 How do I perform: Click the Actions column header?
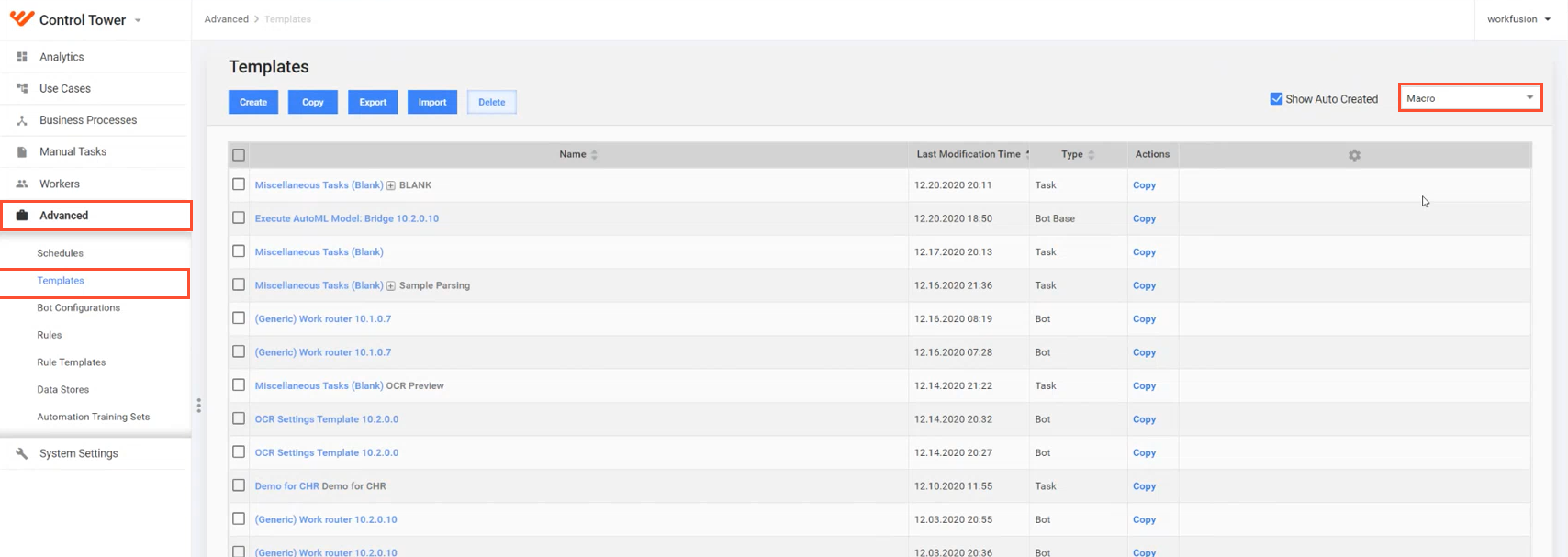click(1152, 154)
